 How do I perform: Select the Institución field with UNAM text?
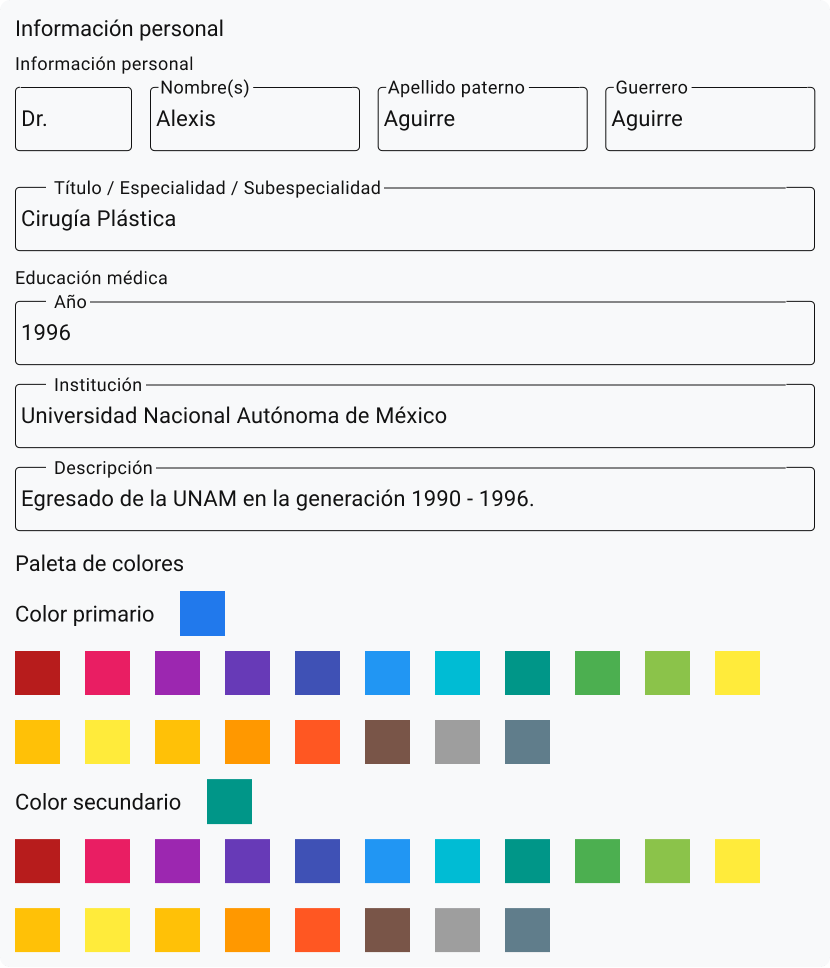pos(414,416)
